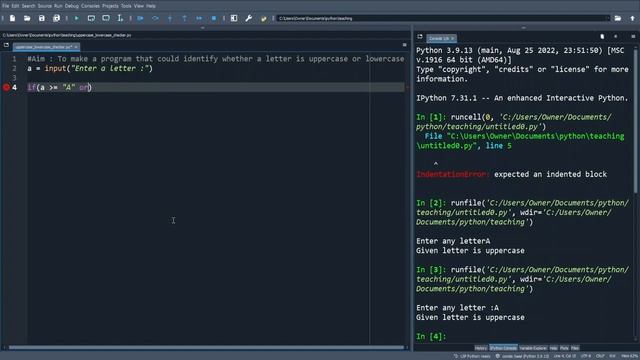Step out to the function's return
The image size is (640, 360).
184,18
